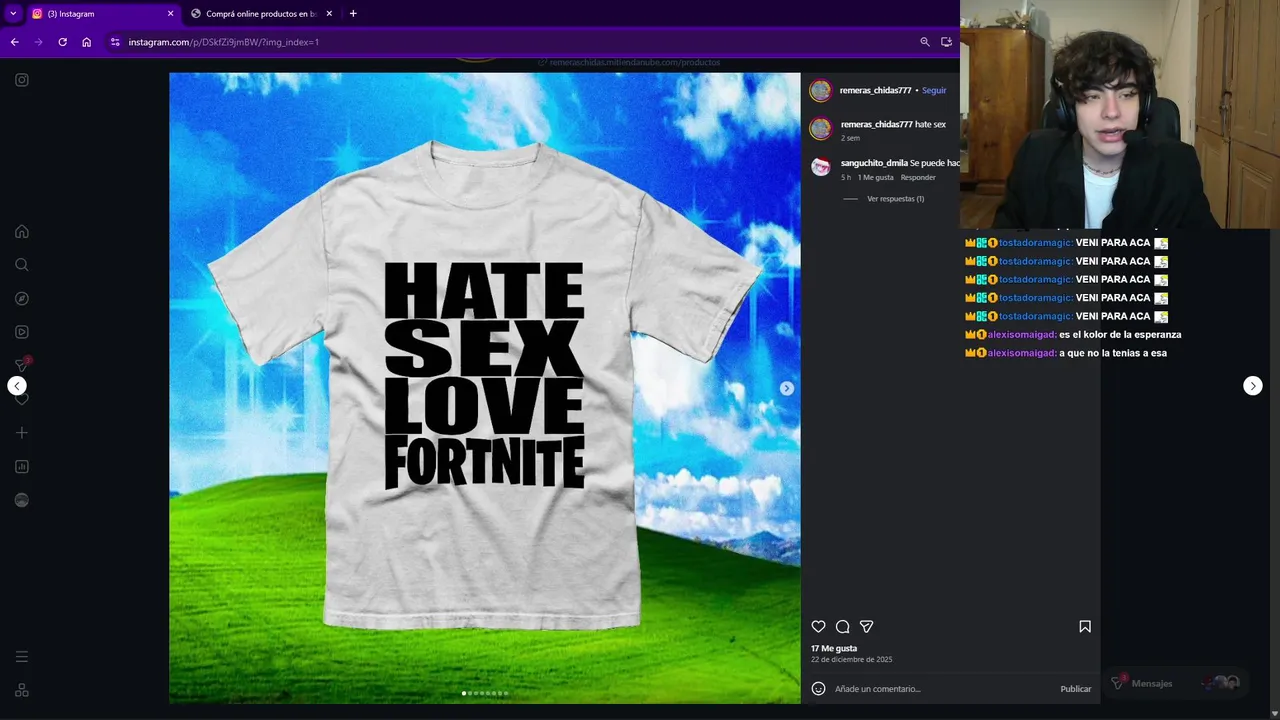Reload the current page
Screen dimensions: 1280x720
tap(62, 42)
